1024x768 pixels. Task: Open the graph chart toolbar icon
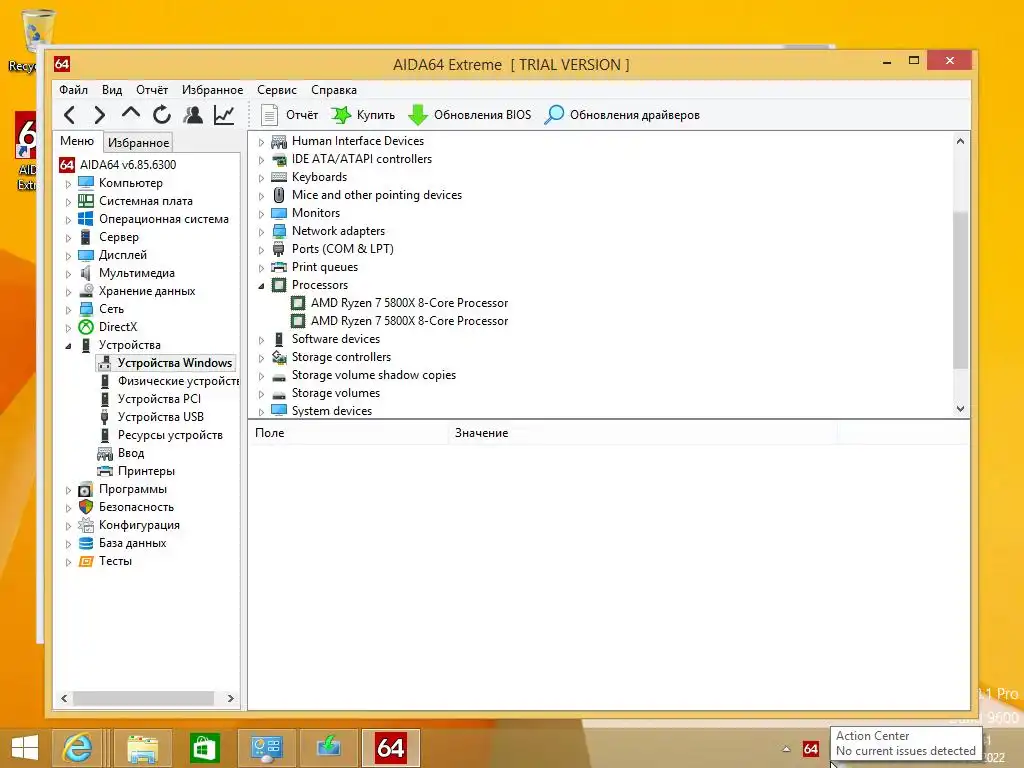[x=224, y=115]
